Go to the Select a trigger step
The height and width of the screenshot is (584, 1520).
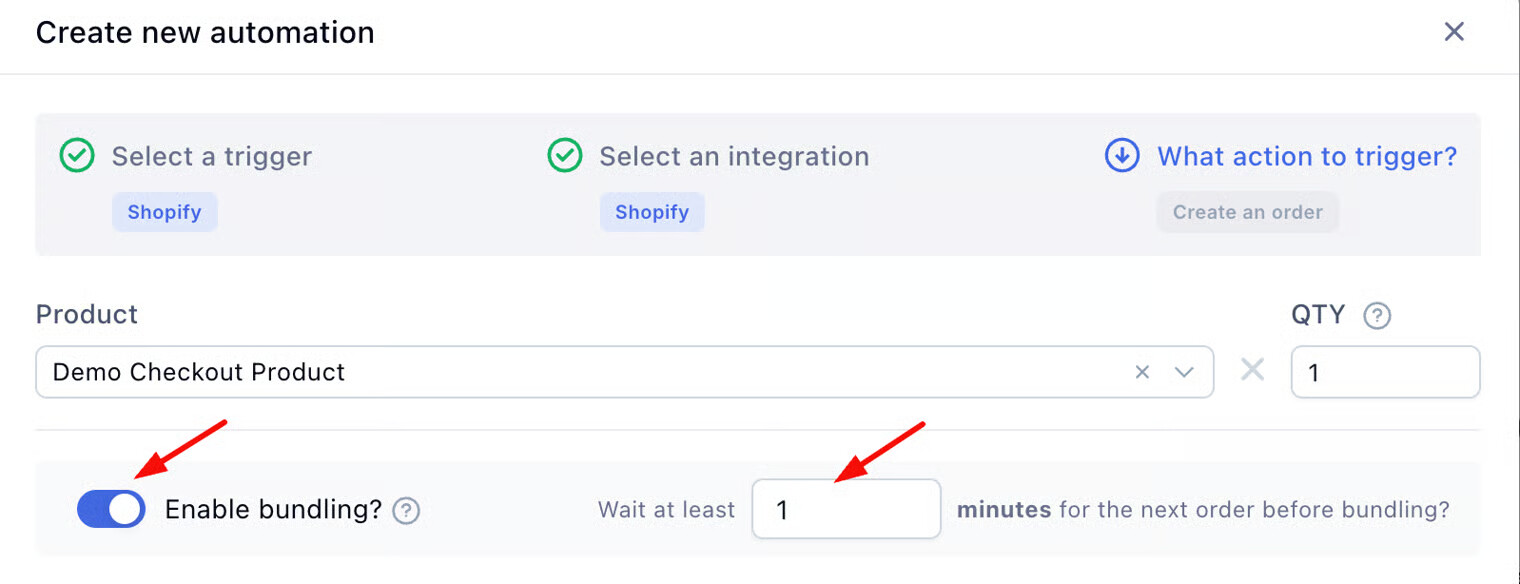[x=211, y=157]
